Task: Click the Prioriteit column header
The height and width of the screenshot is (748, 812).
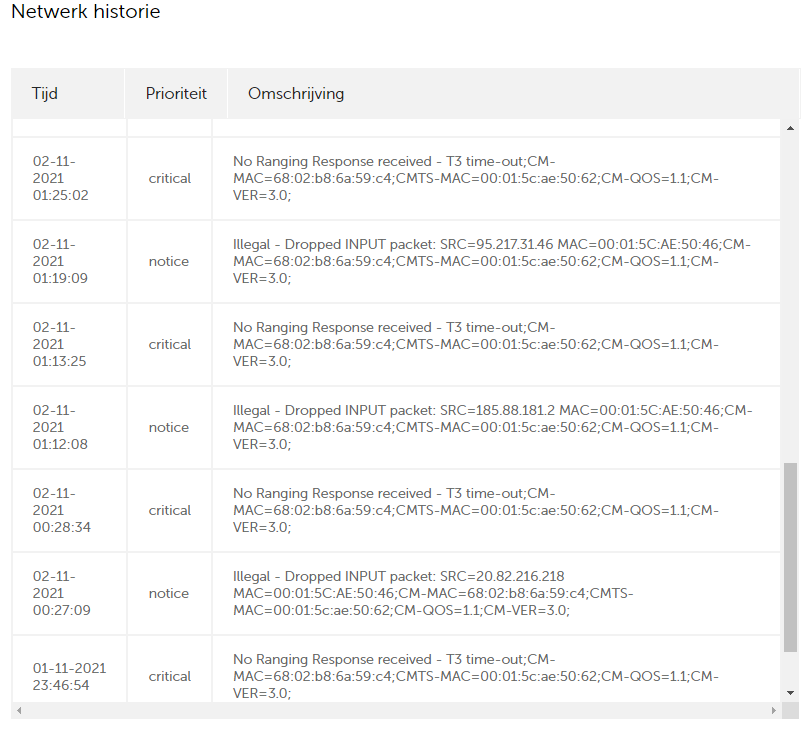Action: tap(176, 94)
